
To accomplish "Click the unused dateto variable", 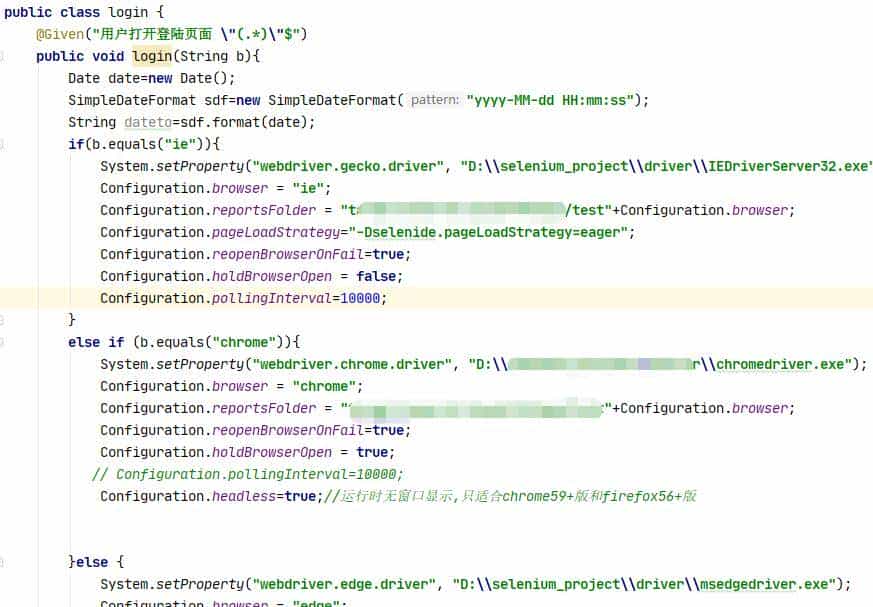I will point(148,123).
